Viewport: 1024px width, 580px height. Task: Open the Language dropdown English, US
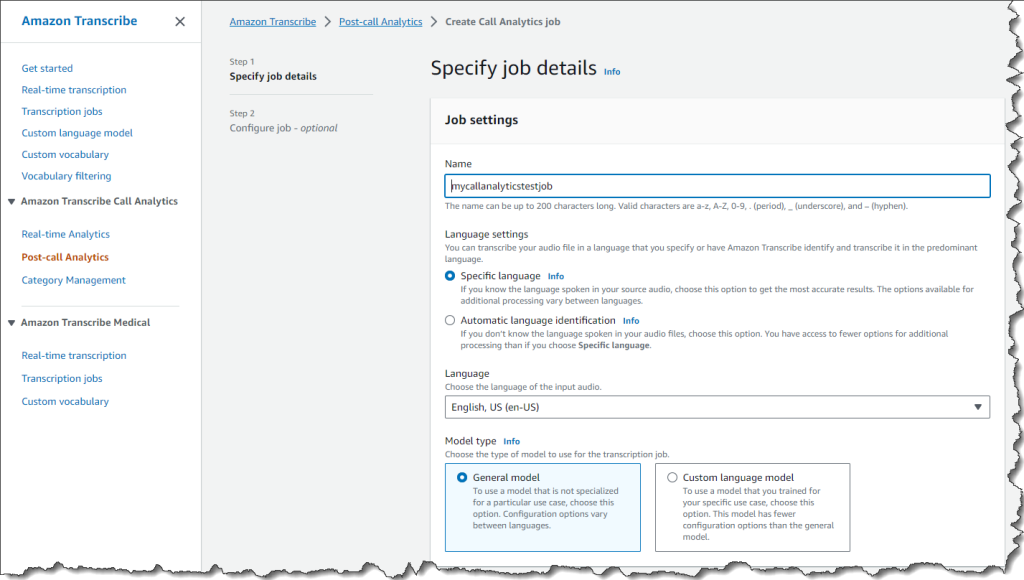tap(717, 407)
